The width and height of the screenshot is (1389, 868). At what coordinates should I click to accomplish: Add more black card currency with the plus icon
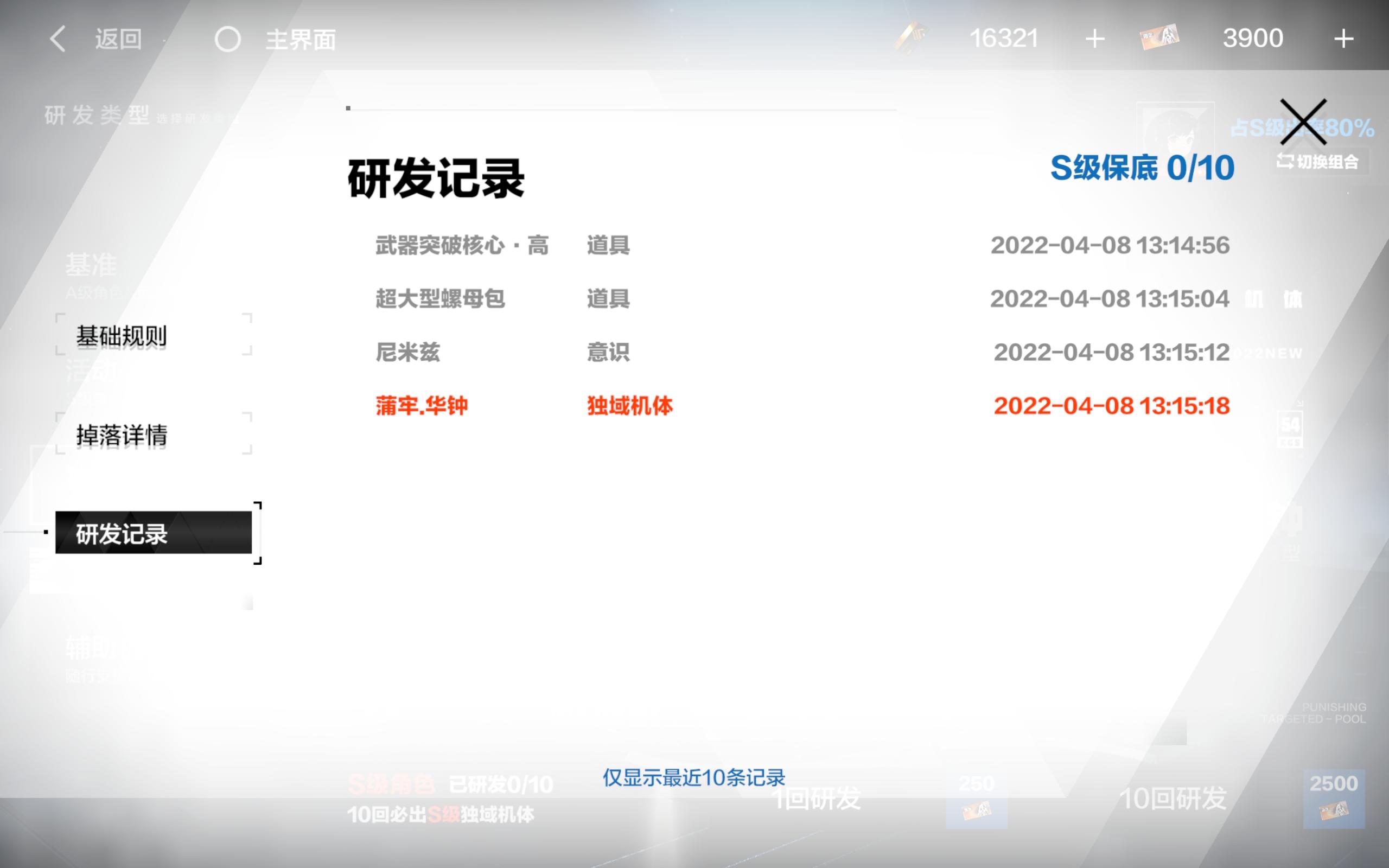pyautogui.click(x=1095, y=39)
